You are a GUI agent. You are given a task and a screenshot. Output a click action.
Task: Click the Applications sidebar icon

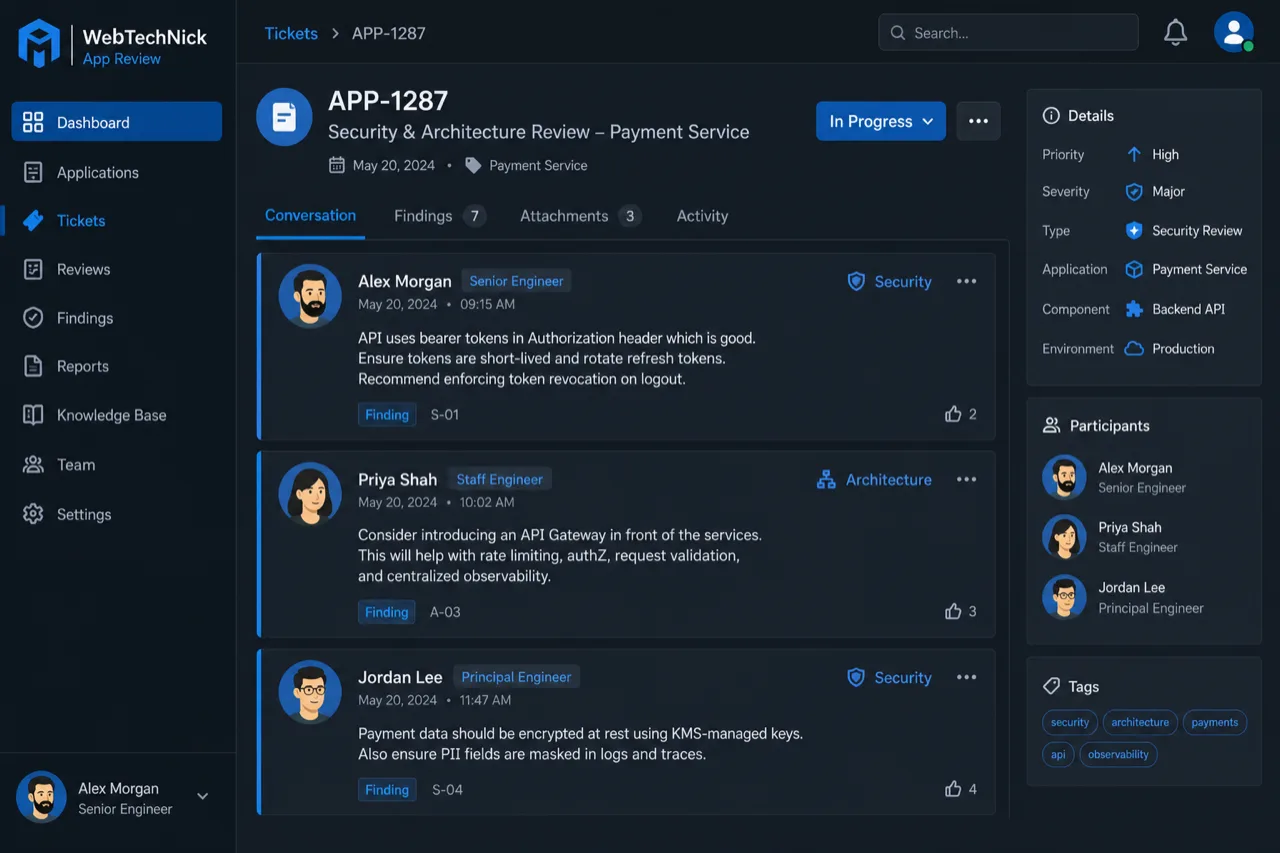point(33,172)
